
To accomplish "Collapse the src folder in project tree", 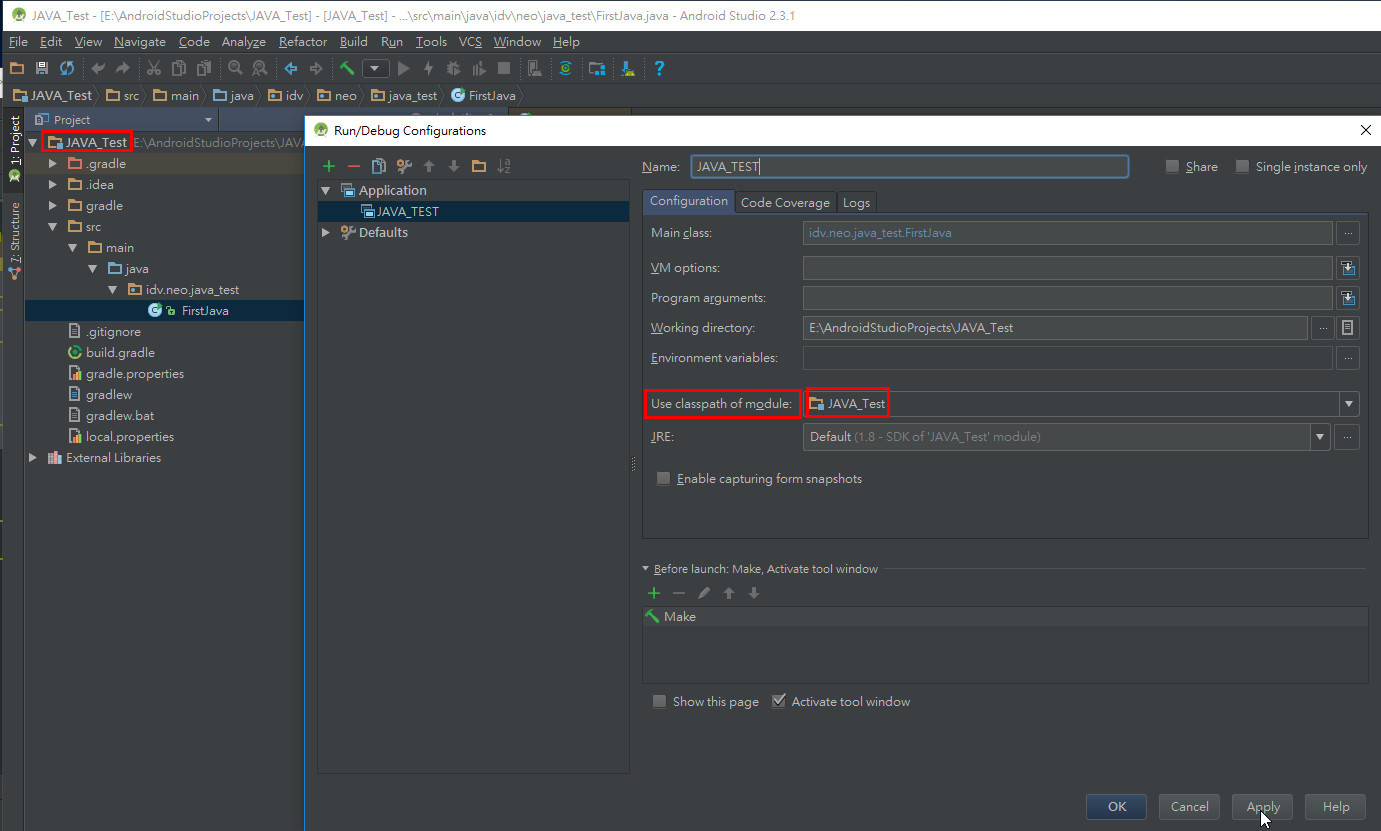I will pyautogui.click(x=53, y=227).
